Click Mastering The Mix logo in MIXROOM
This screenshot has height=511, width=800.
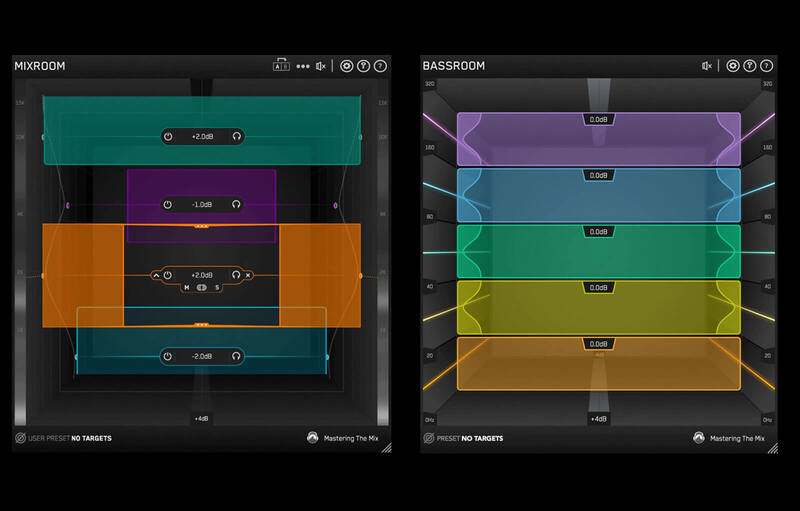point(343,438)
